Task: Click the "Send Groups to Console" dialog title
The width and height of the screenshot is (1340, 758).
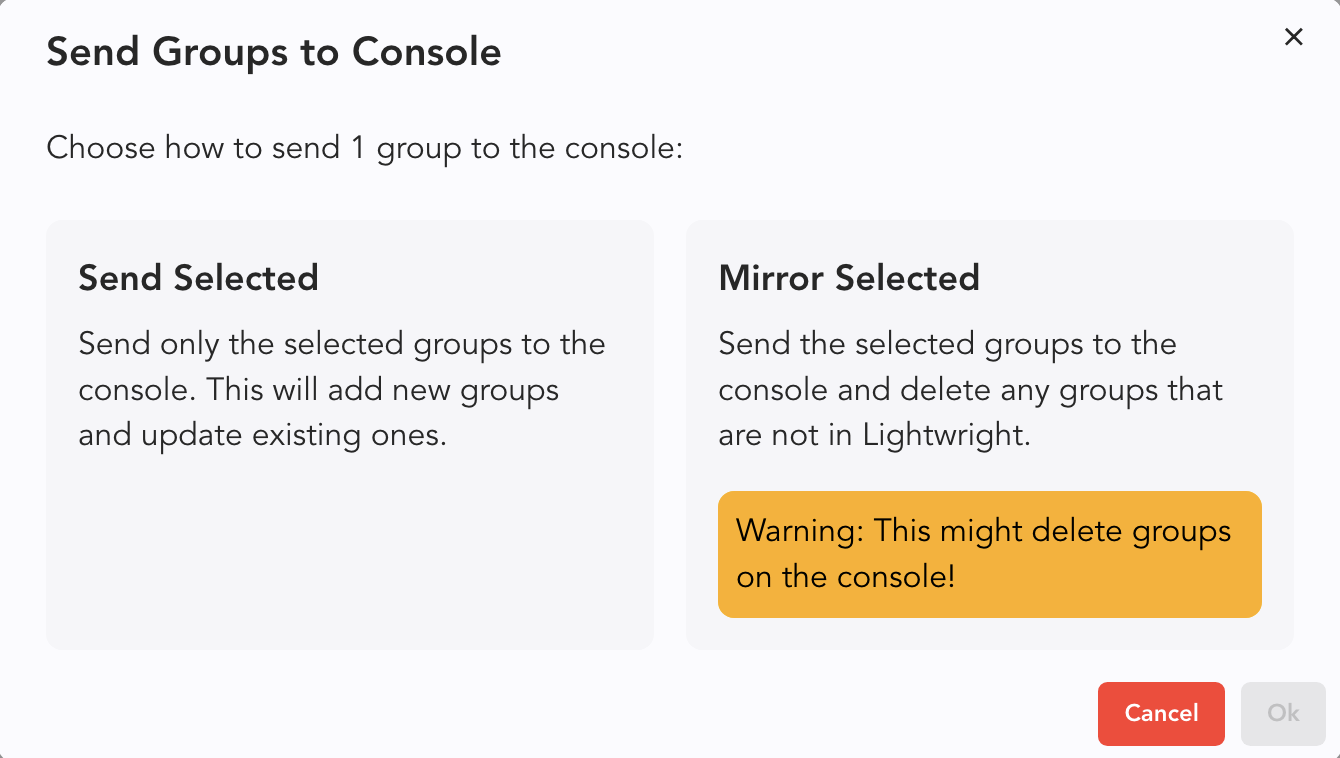Action: [273, 52]
